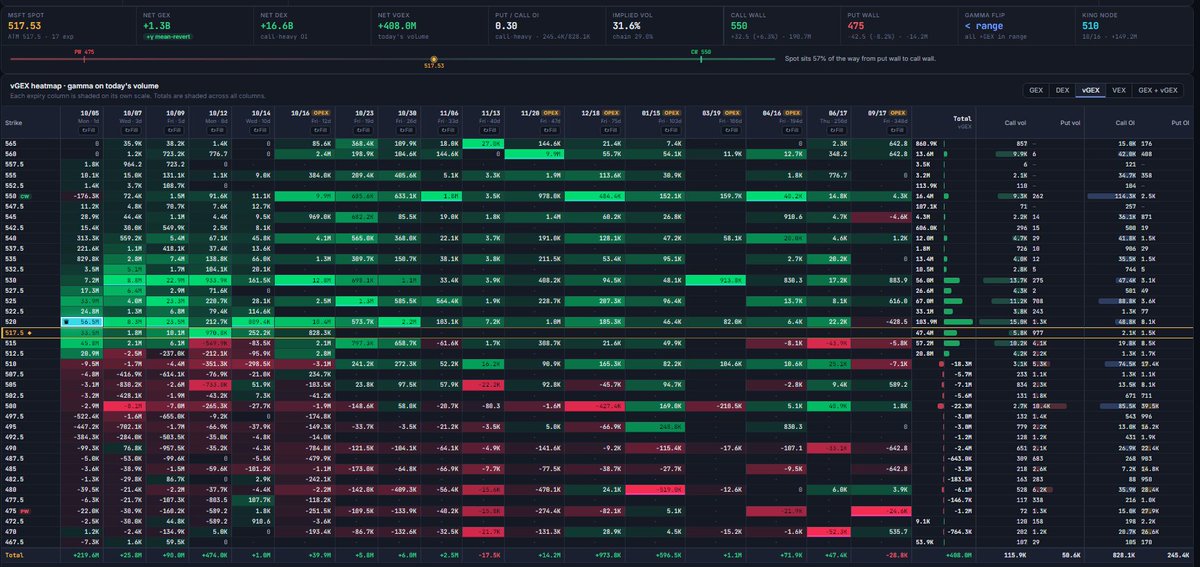This screenshot has height=567, width=1200.
Task: Click the OPEX badge on 10/16 column
Action: [320, 113]
